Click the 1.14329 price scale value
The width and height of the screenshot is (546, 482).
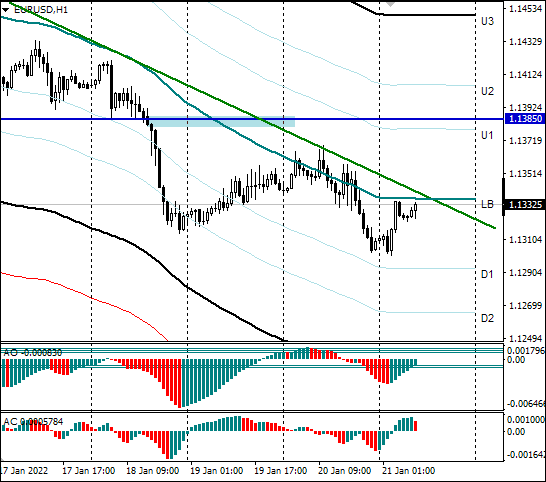tap(525, 42)
